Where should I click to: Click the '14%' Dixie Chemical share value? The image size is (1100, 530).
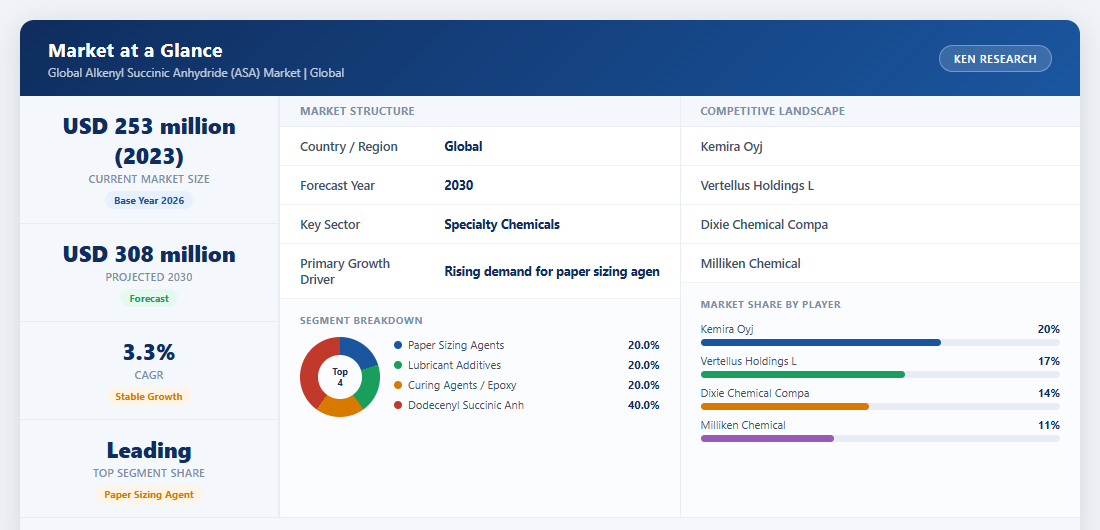pyautogui.click(x=1049, y=393)
